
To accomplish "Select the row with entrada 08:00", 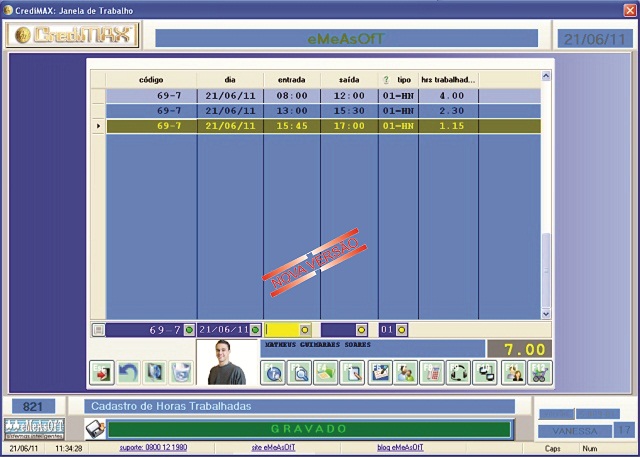I will coord(292,95).
